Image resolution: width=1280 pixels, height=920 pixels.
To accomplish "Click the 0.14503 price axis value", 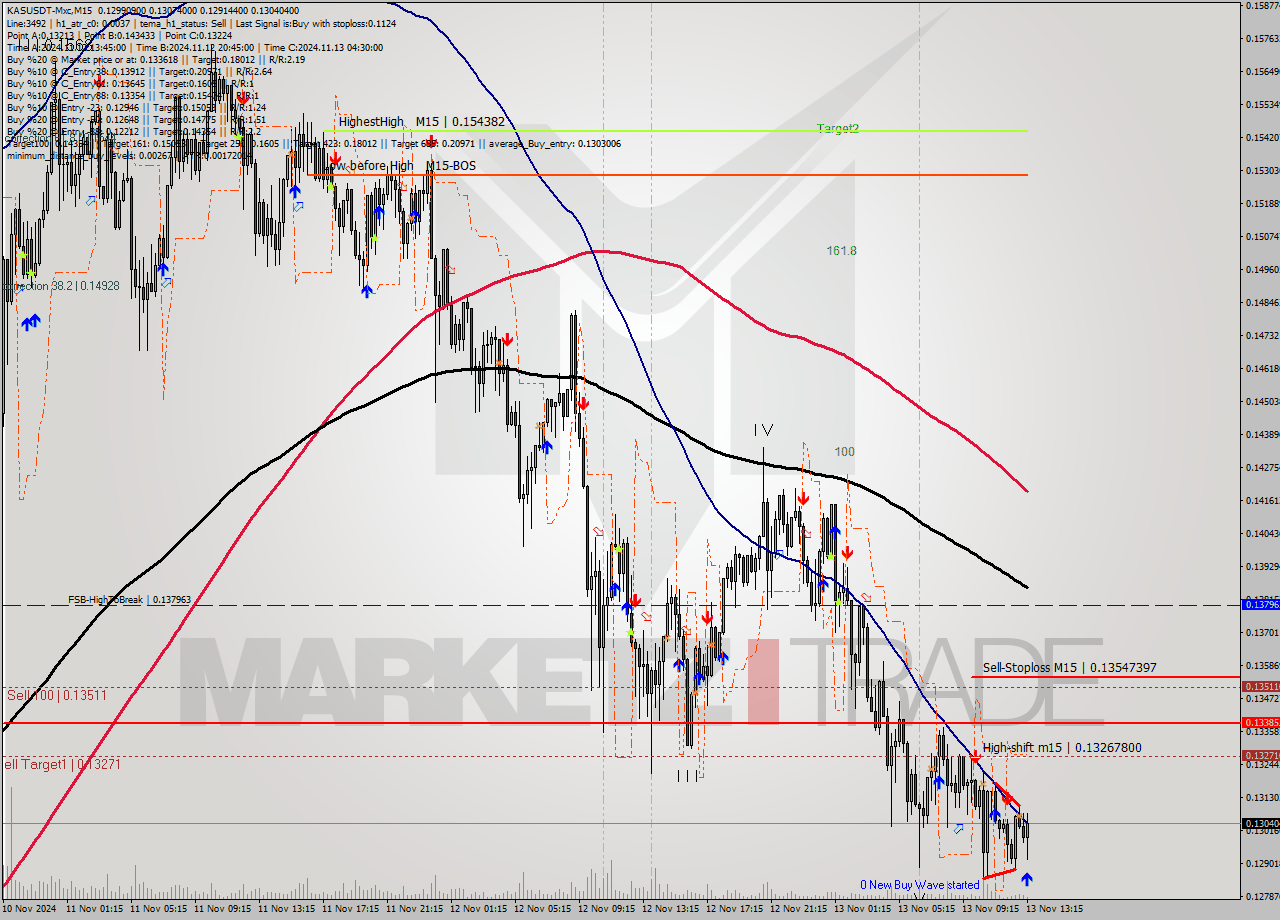I will [x=1262, y=401].
